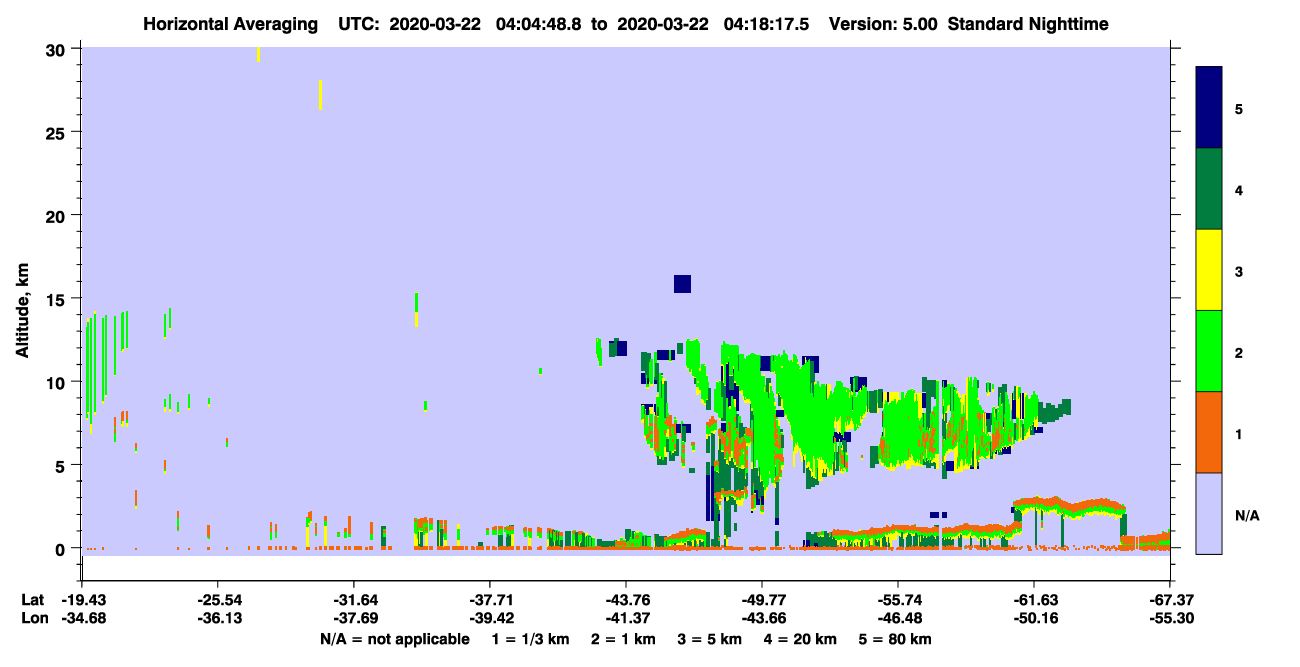The width and height of the screenshot is (1300, 667).
Task: Click longitude value -55.30
Action: (x=1170, y=618)
